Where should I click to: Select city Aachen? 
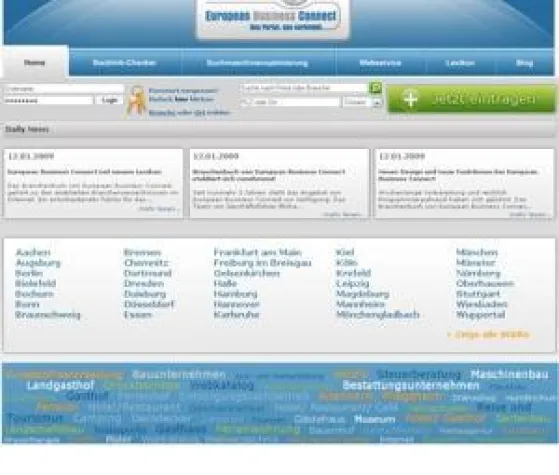pyautogui.click(x=33, y=252)
